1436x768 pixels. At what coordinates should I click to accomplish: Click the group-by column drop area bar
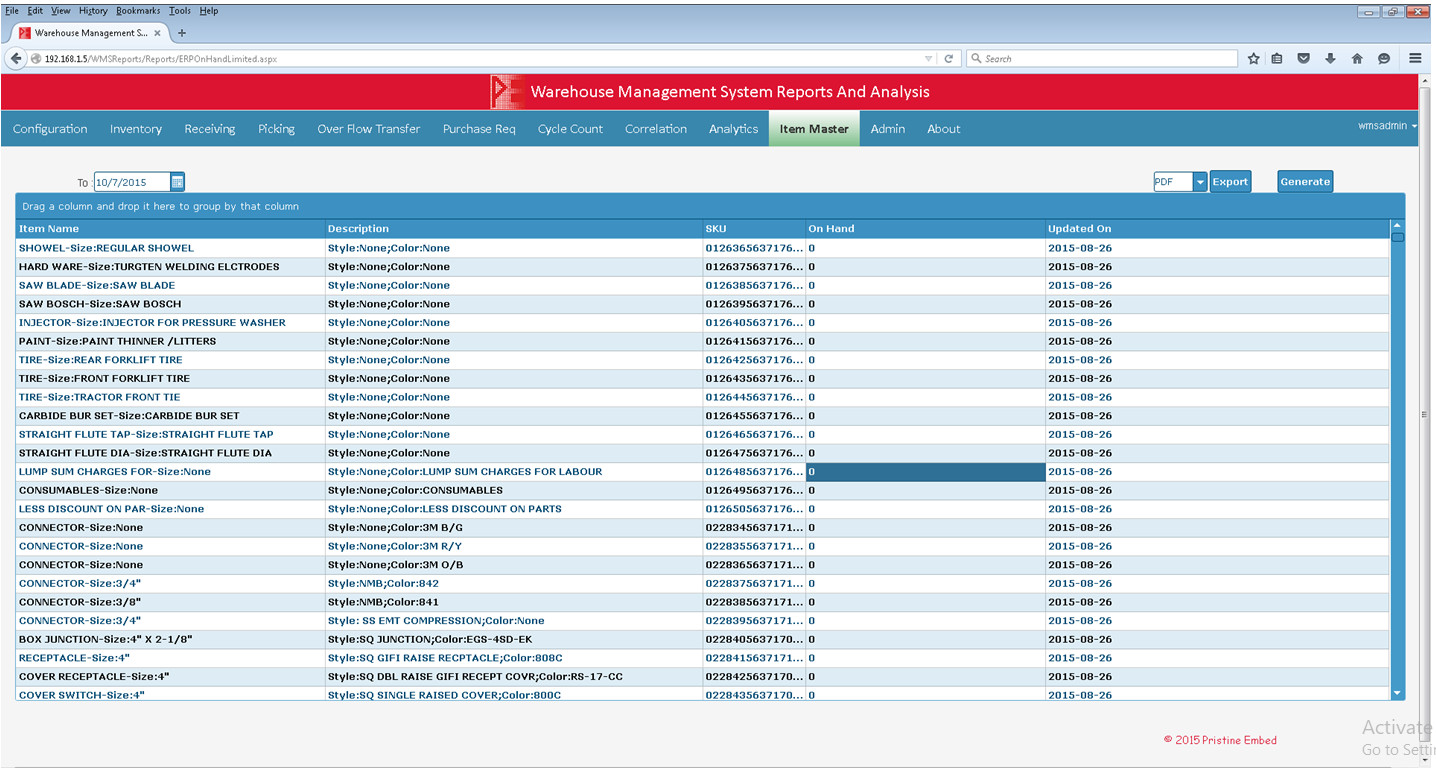(710, 207)
